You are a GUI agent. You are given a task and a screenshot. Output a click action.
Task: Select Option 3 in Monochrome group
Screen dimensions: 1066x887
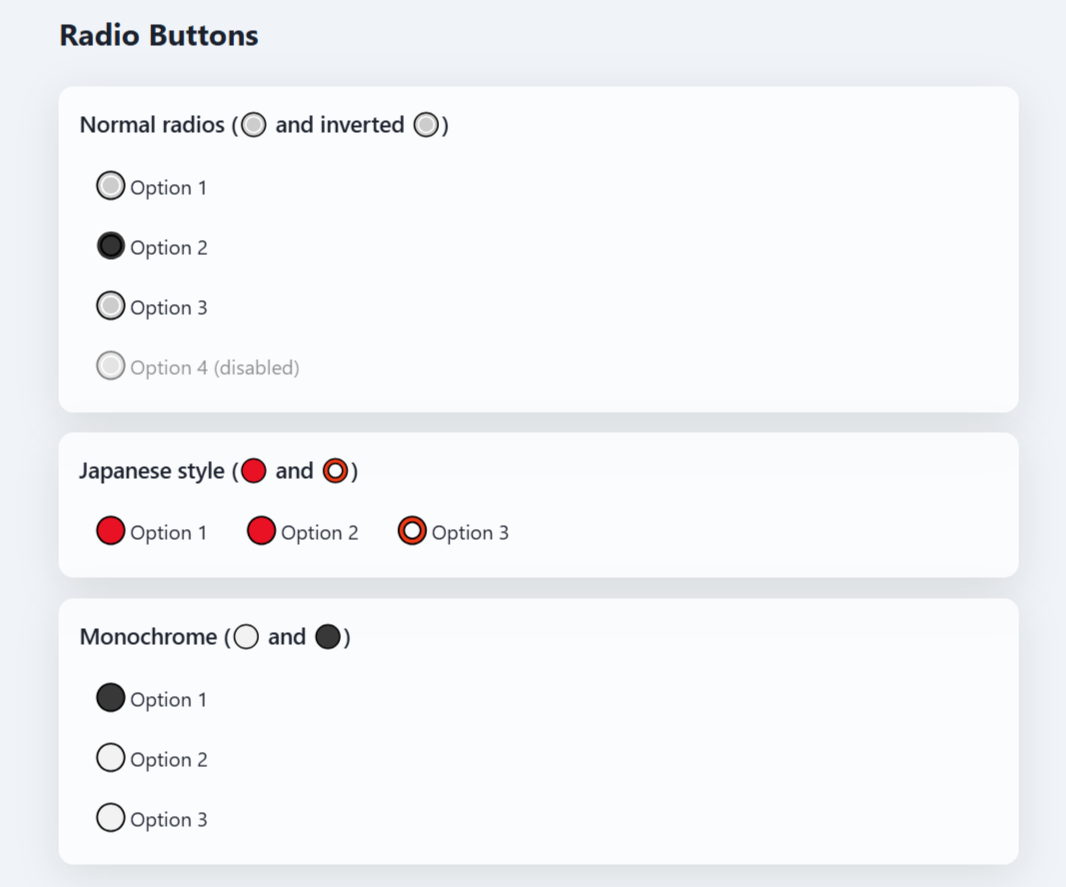tap(111, 817)
